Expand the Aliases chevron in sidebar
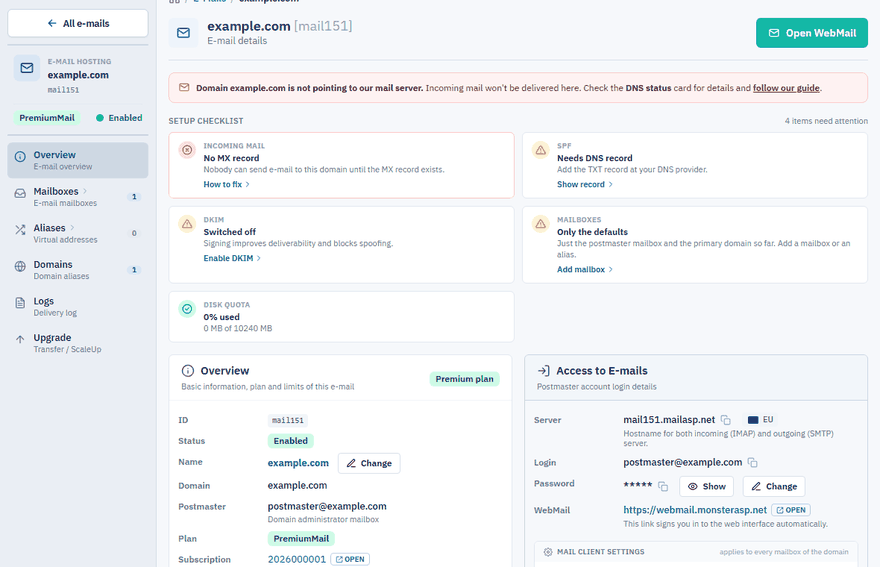The height and width of the screenshot is (567, 880). pos(72,228)
